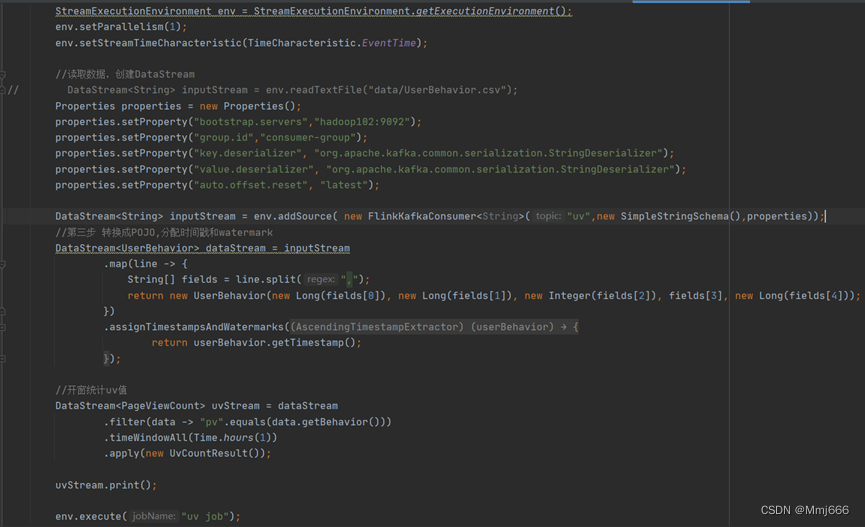Viewport: 865px width, 527px height.
Task: Click the assignTimestampsAndWatermarks method name
Action: (196, 327)
